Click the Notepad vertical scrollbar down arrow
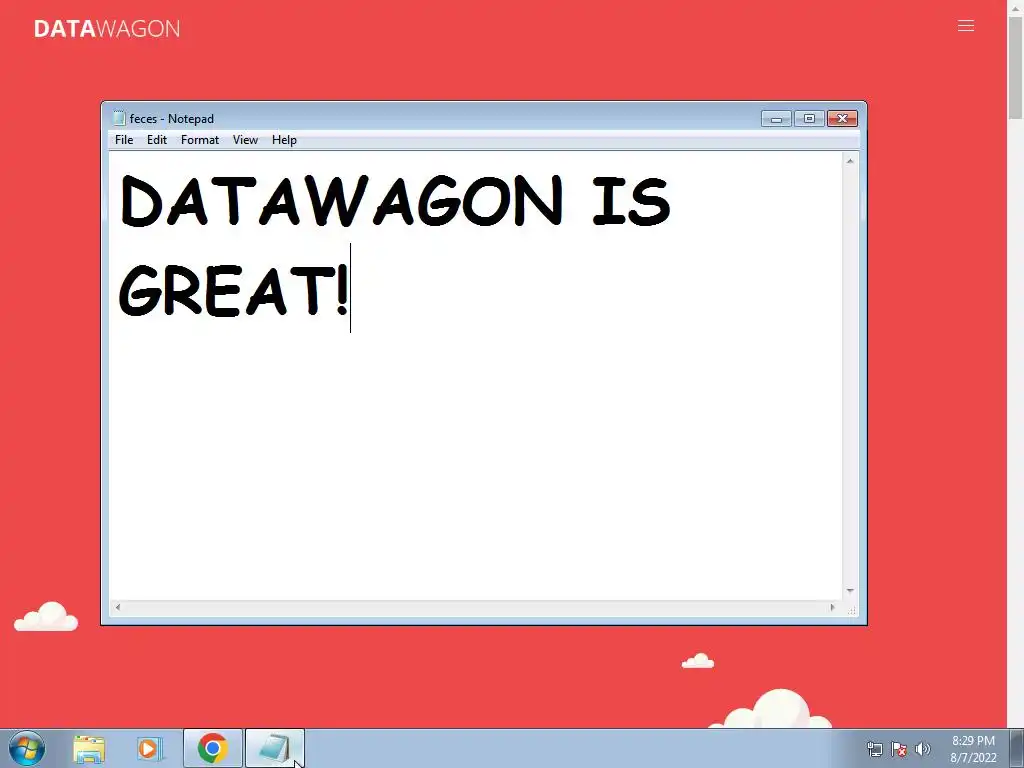 point(850,590)
